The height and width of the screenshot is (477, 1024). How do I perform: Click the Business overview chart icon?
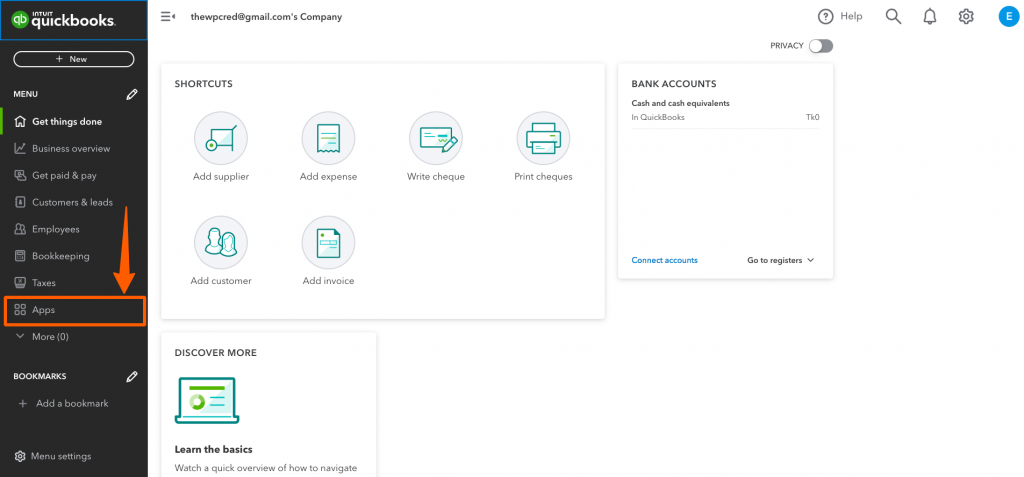click(x=20, y=148)
